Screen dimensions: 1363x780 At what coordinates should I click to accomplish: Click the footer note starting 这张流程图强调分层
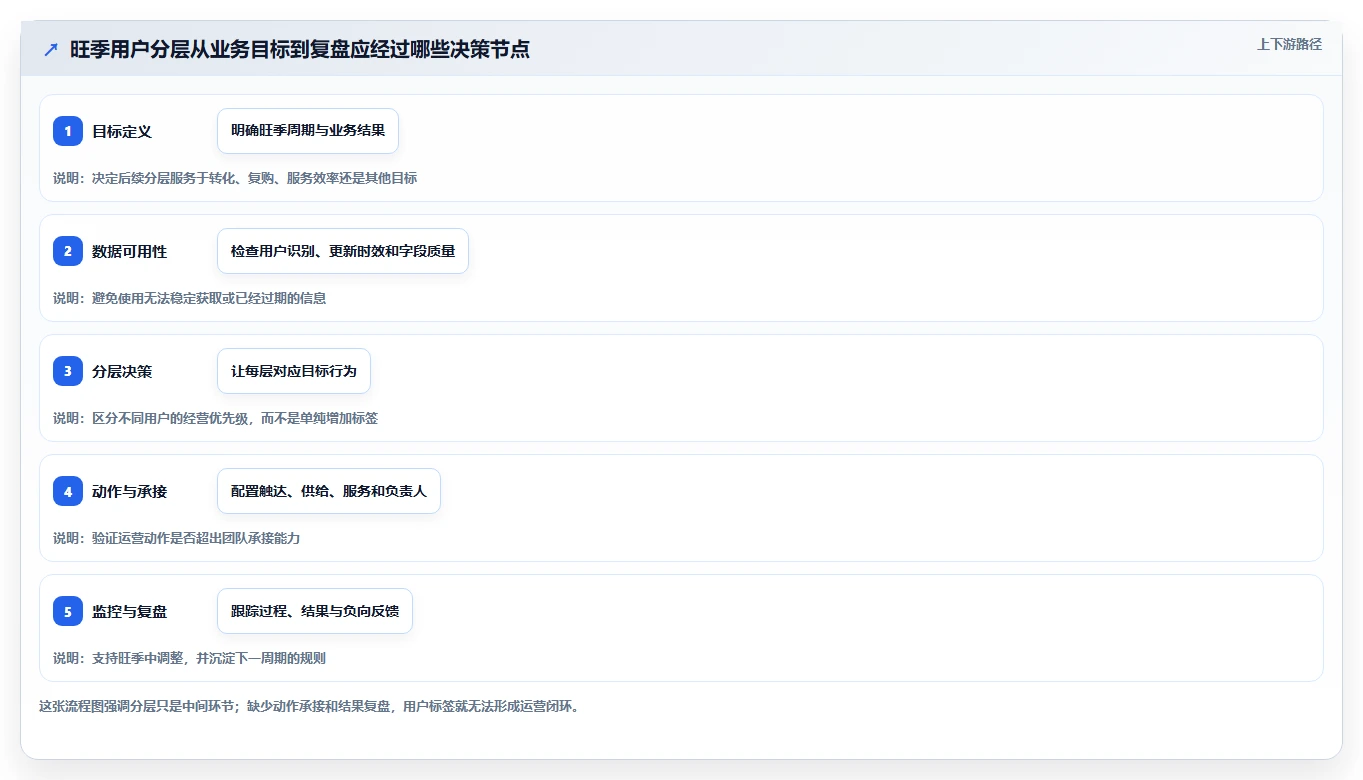pos(309,706)
